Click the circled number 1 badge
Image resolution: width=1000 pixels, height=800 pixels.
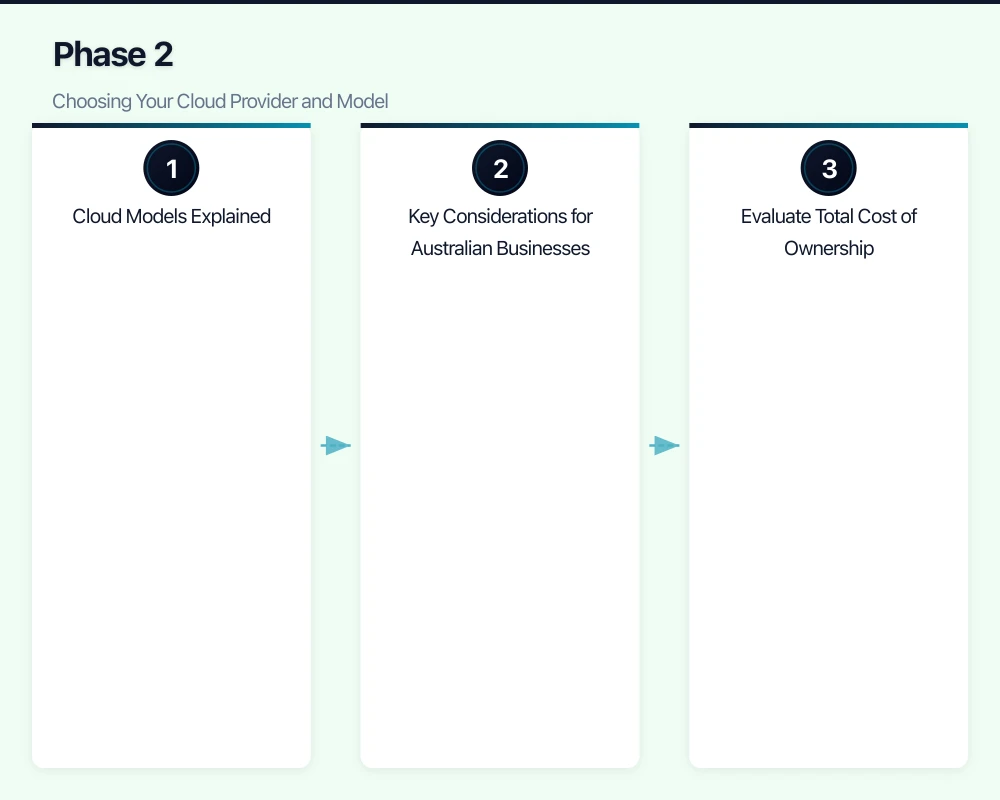coord(171,168)
